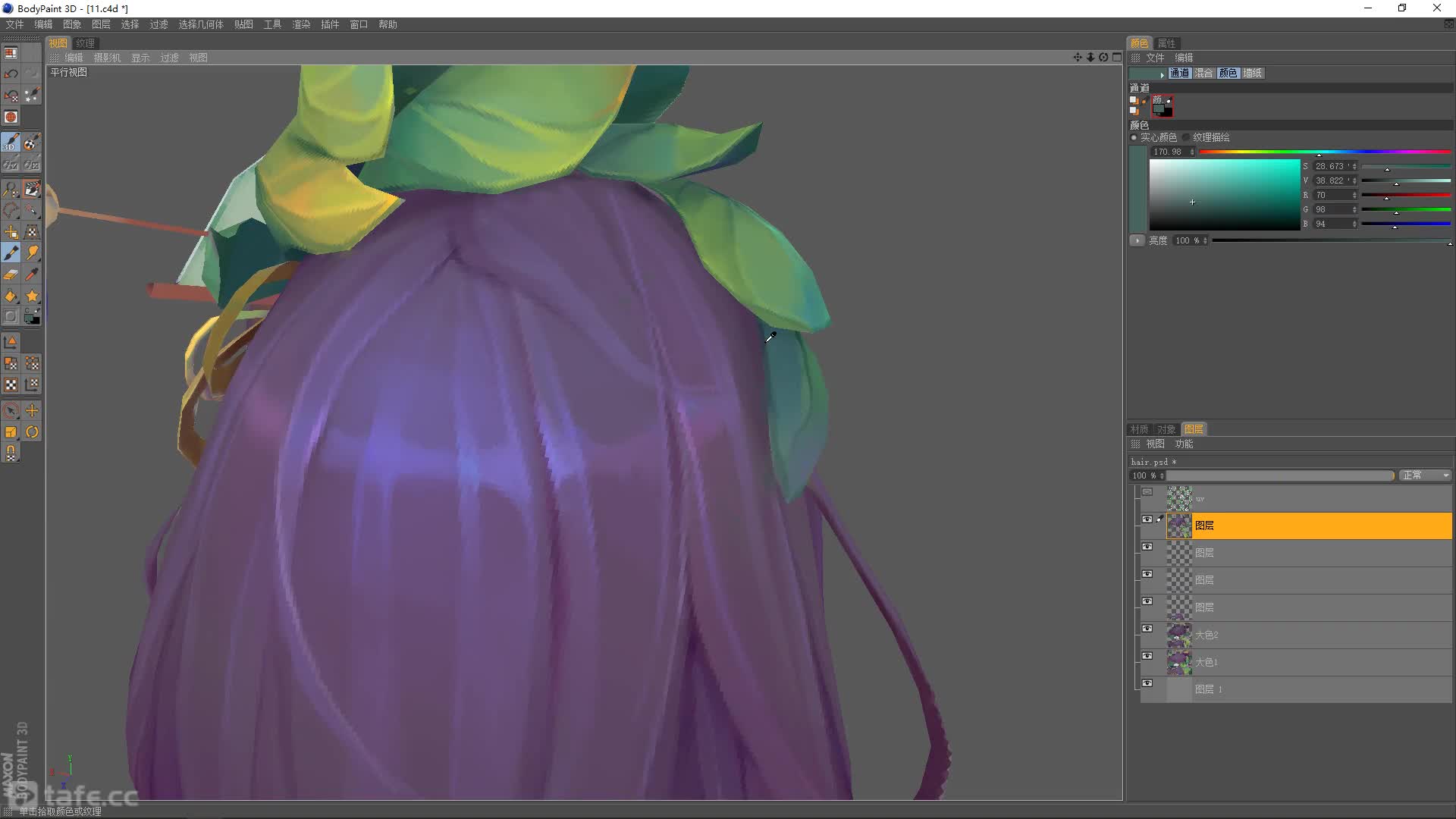Select the live selection arrow tool
1456x819 pixels.
click(x=11, y=411)
